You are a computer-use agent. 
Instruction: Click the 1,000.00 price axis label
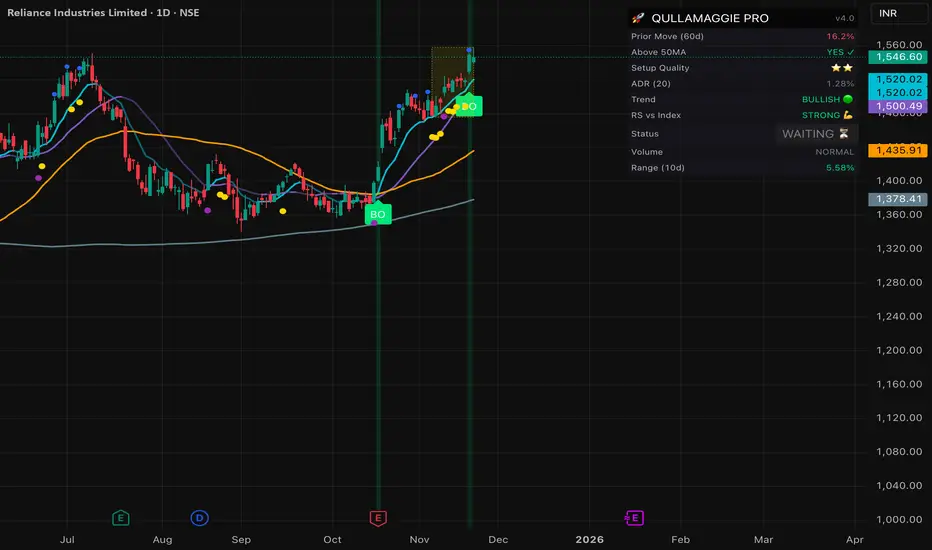coord(899,520)
